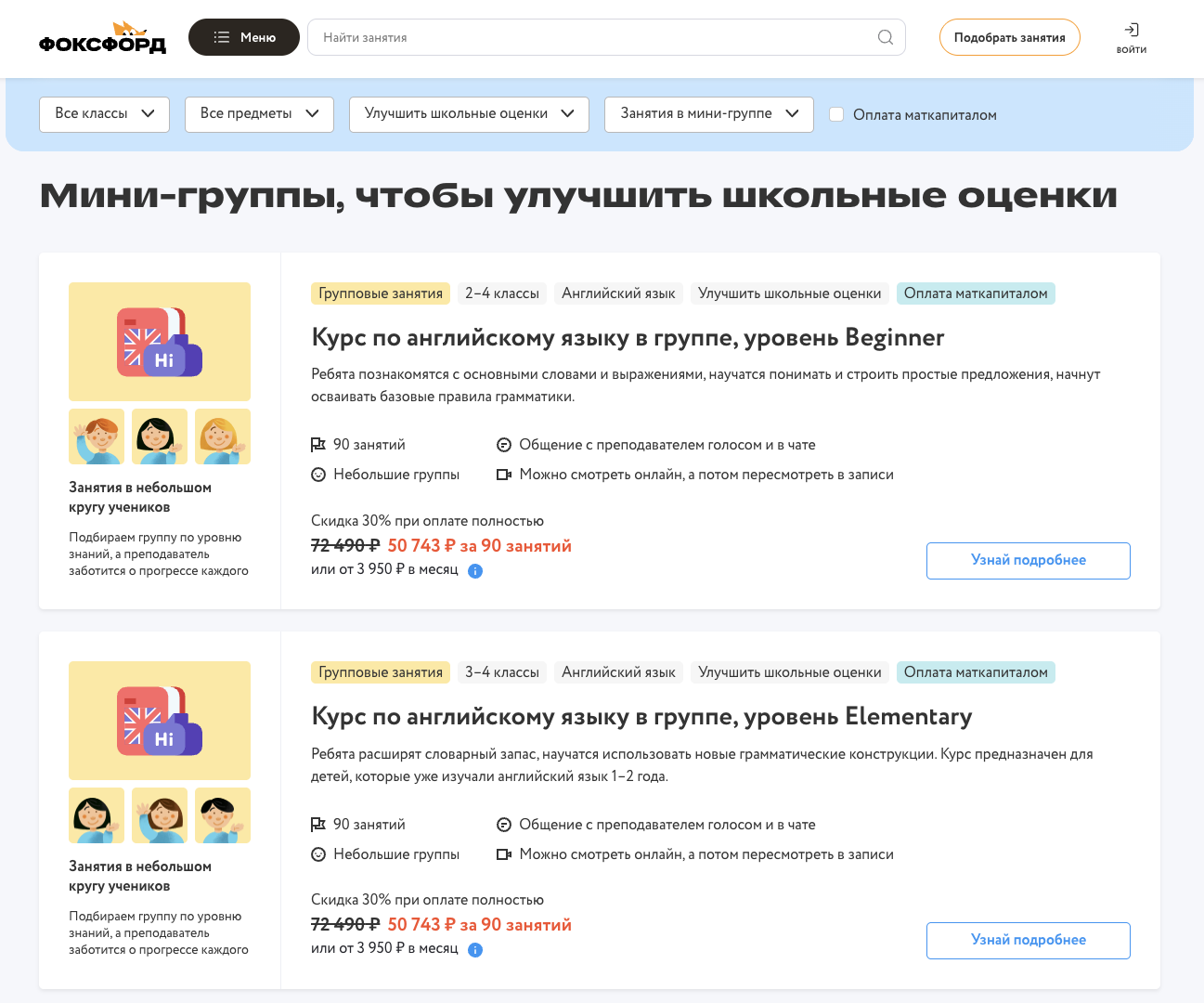The height and width of the screenshot is (1003, 1204).
Task: Select the Улучшить школьные оценки filter
Action: click(x=469, y=113)
